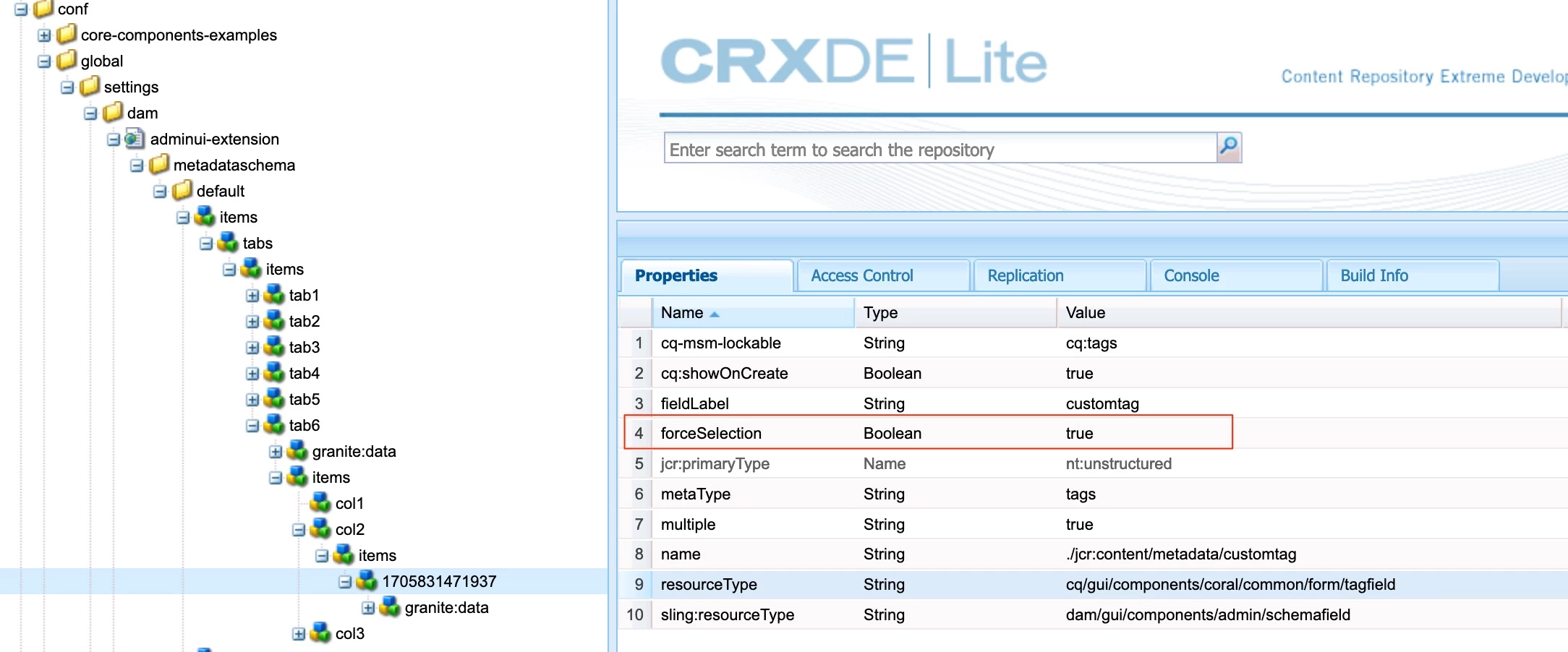Collapse the settings tree node
Viewport: 1568px width, 652px height.
(x=67, y=87)
